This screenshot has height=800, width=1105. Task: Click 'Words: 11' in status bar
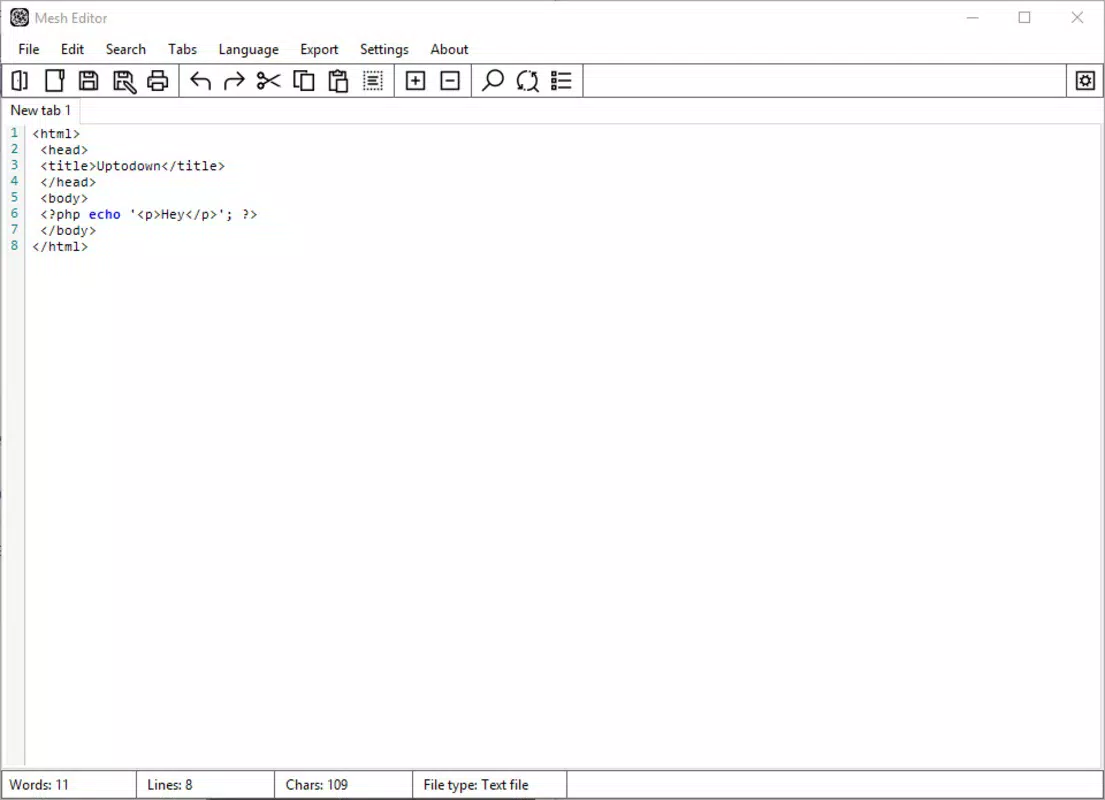(x=39, y=784)
